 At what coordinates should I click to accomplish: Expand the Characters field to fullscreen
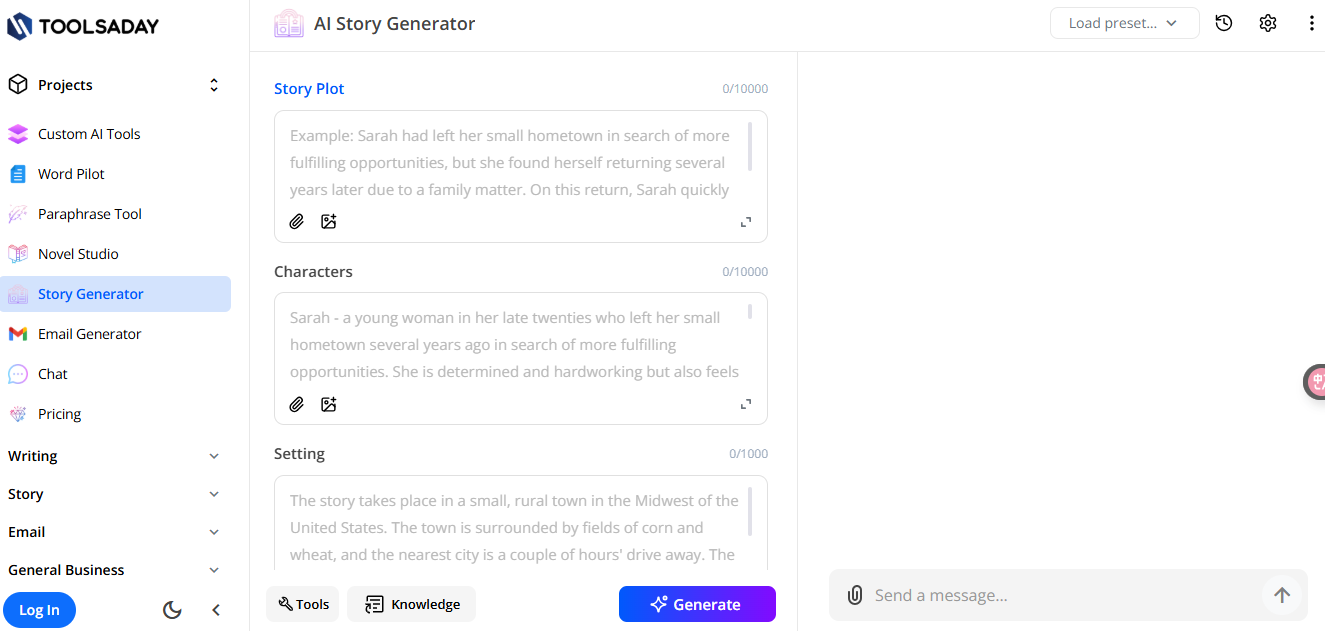[745, 404]
